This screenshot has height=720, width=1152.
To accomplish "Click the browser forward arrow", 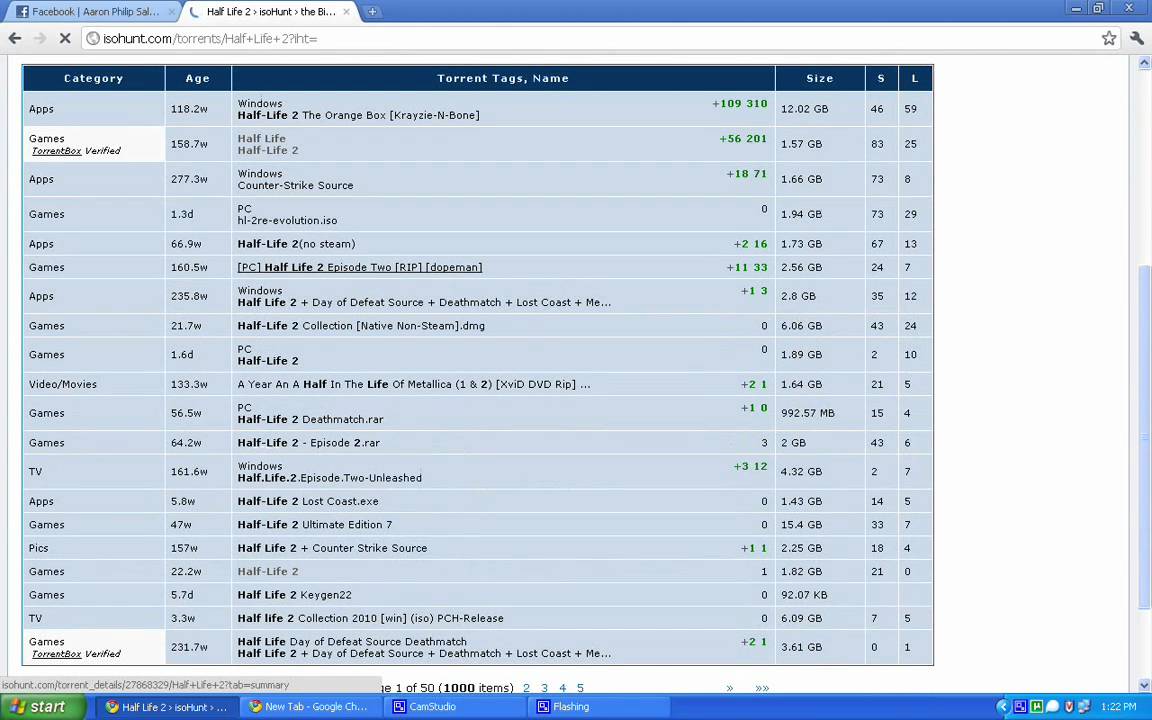I will [40, 38].
